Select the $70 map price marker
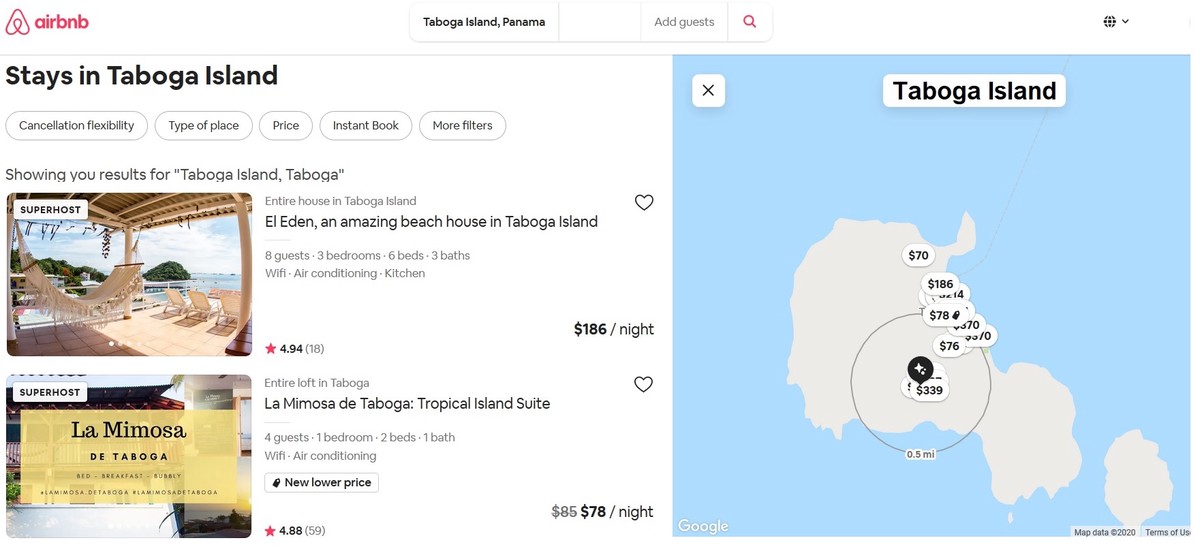This screenshot has width=1200, height=549. click(918, 256)
